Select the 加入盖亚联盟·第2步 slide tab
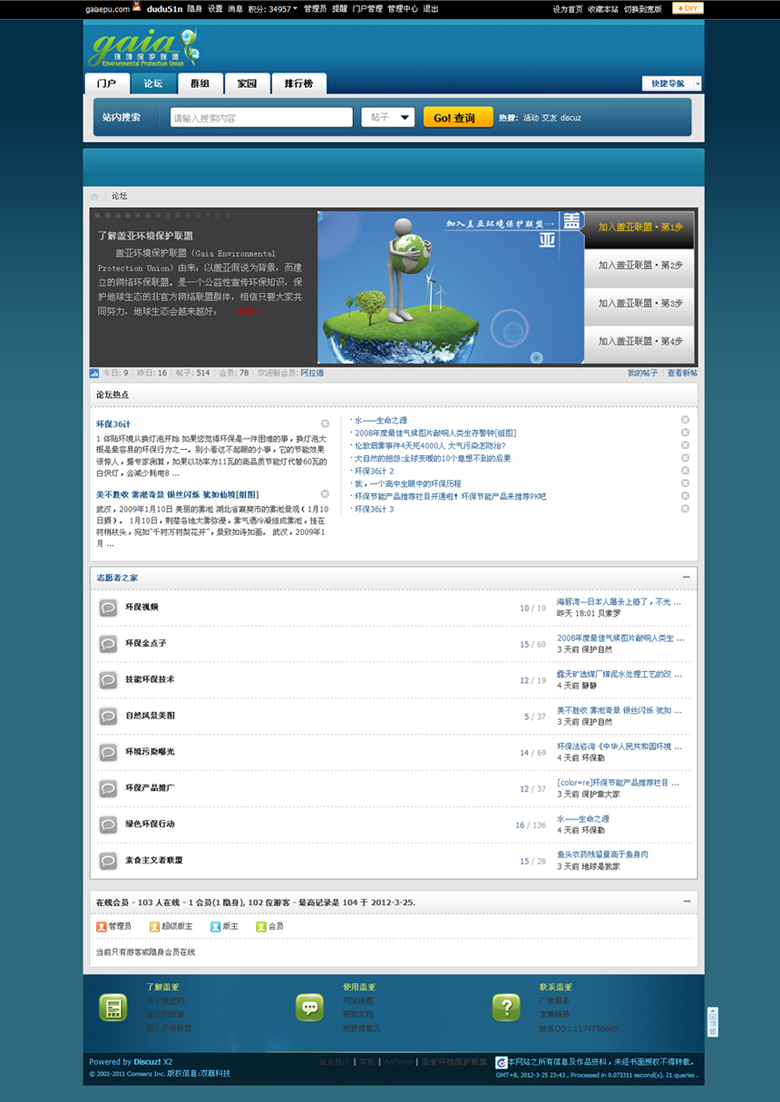 pyautogui.click(x=639, y=266)
